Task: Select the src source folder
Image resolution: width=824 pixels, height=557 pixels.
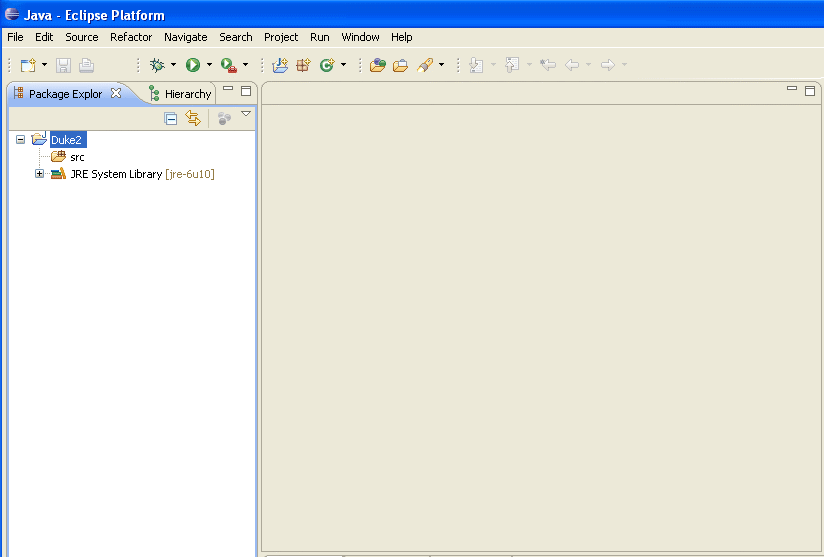Action: 77,157
